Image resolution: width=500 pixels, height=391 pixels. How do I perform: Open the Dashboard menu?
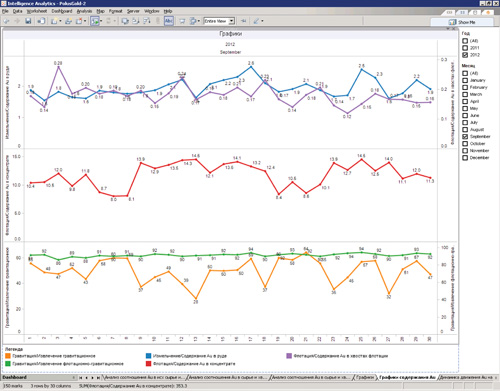[62, 11]
